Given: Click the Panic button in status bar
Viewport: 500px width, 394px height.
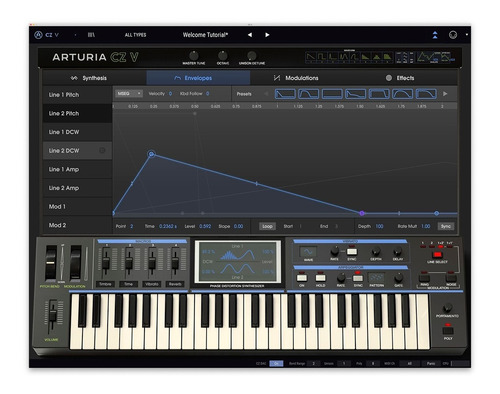Looking at the screenshot, I should [431, 363].
